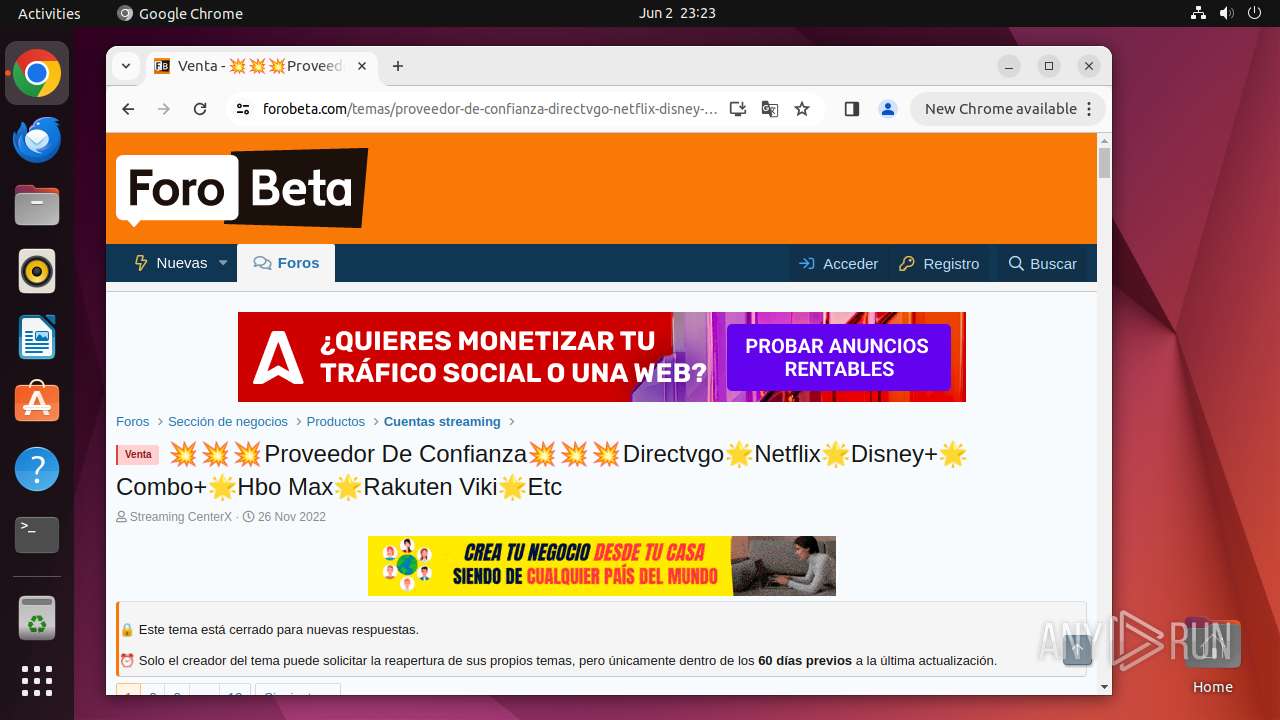This screenshot has width=1280, height=720.
Task: Bookmark this tab with the star
Action: (x=802, y=109)
